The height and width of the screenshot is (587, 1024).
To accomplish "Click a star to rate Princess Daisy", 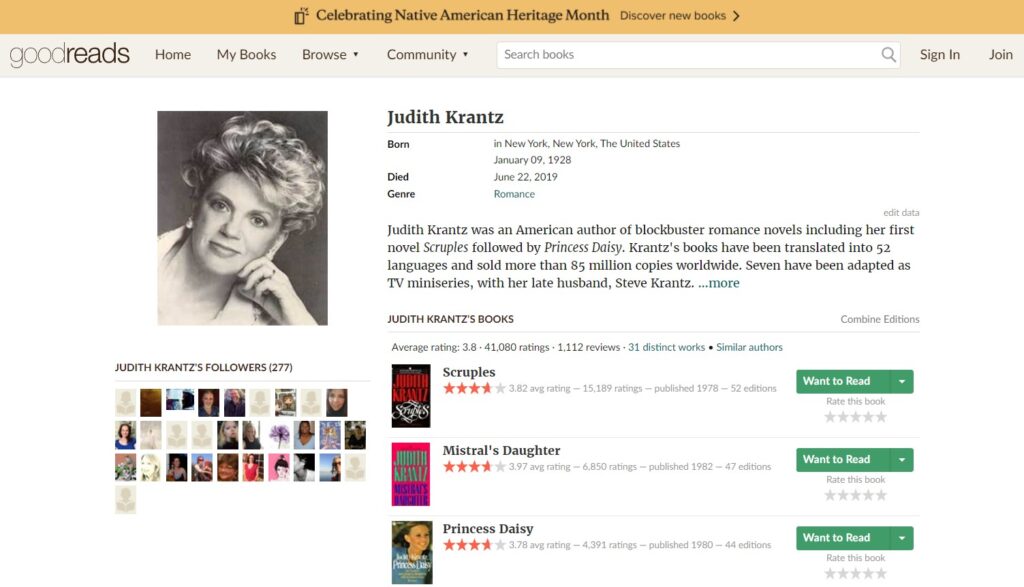I will coord(854,572).
